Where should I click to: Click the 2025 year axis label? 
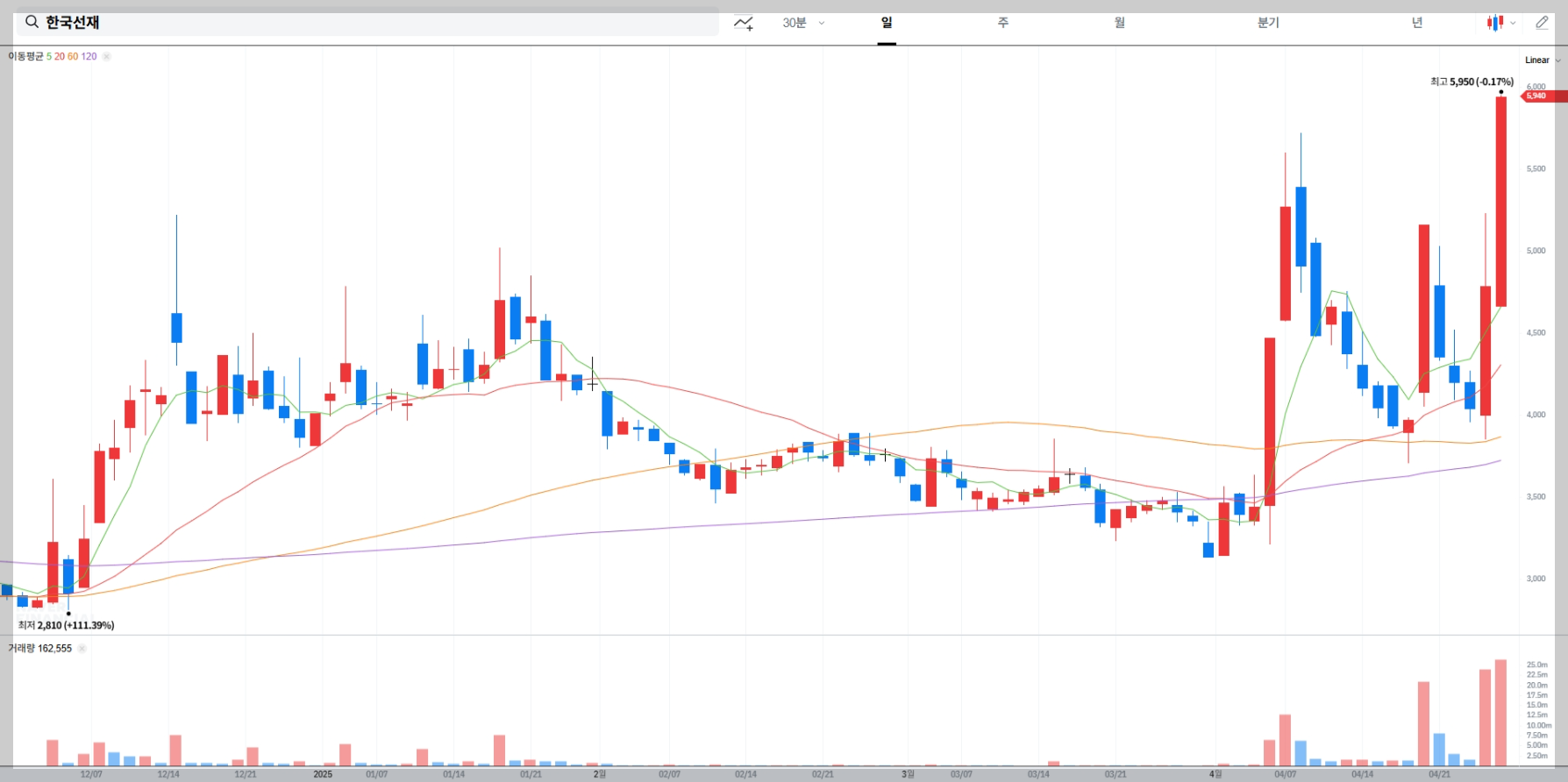[323, 774]
